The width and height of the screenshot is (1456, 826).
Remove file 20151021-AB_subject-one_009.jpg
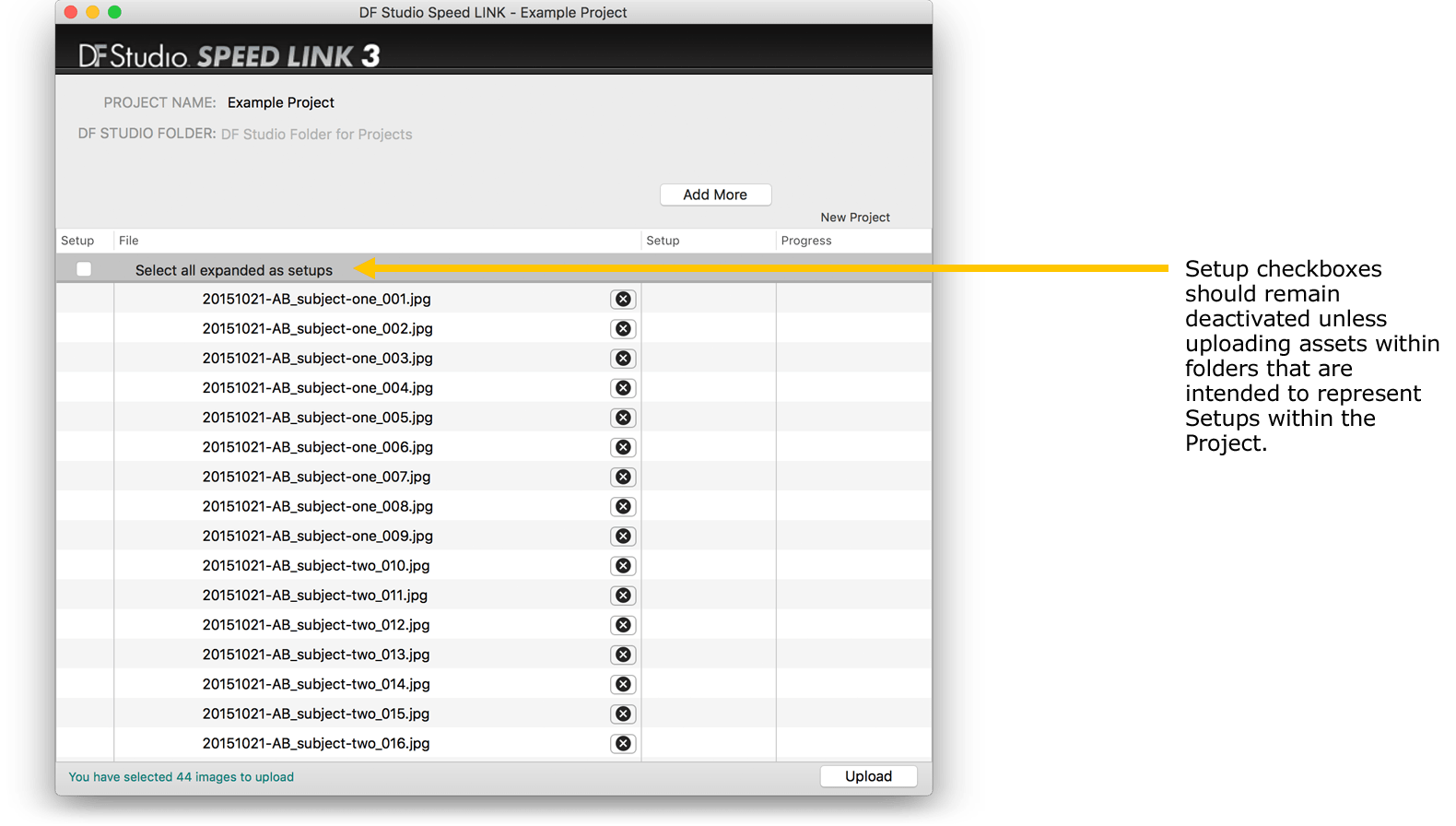tap(623, 537)
